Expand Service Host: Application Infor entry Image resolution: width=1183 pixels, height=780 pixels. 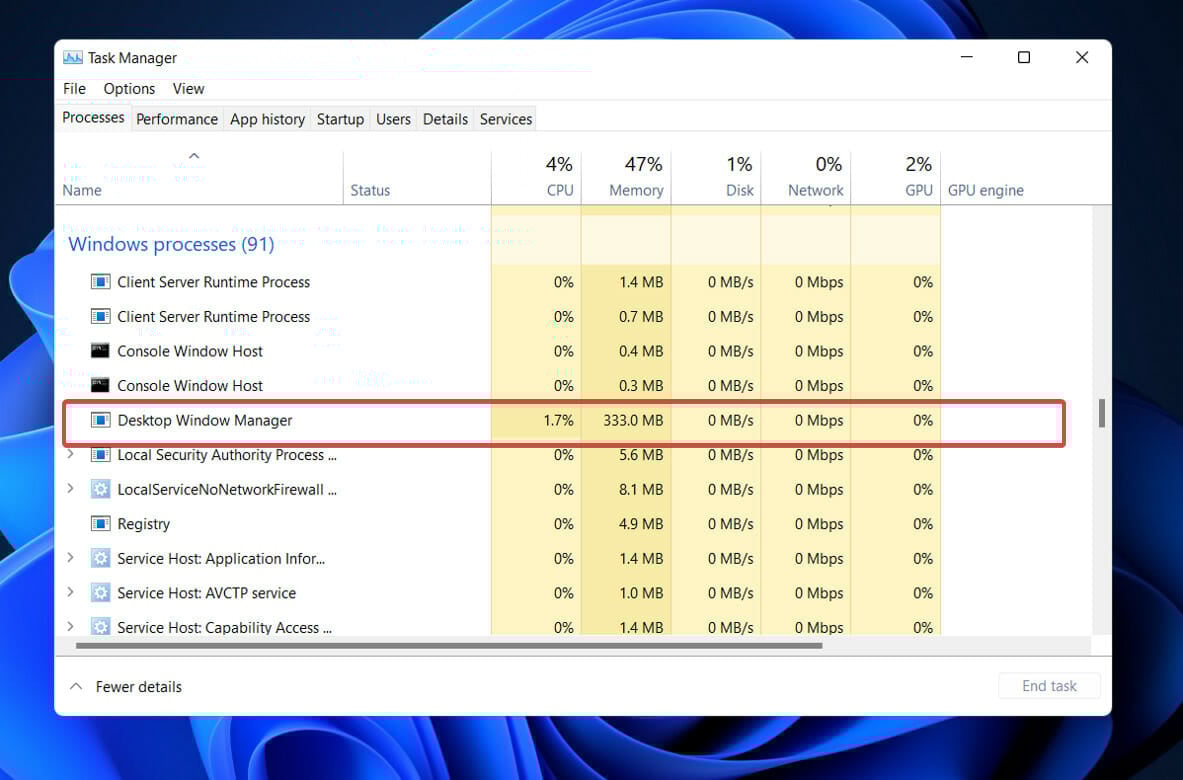point(70,558)
